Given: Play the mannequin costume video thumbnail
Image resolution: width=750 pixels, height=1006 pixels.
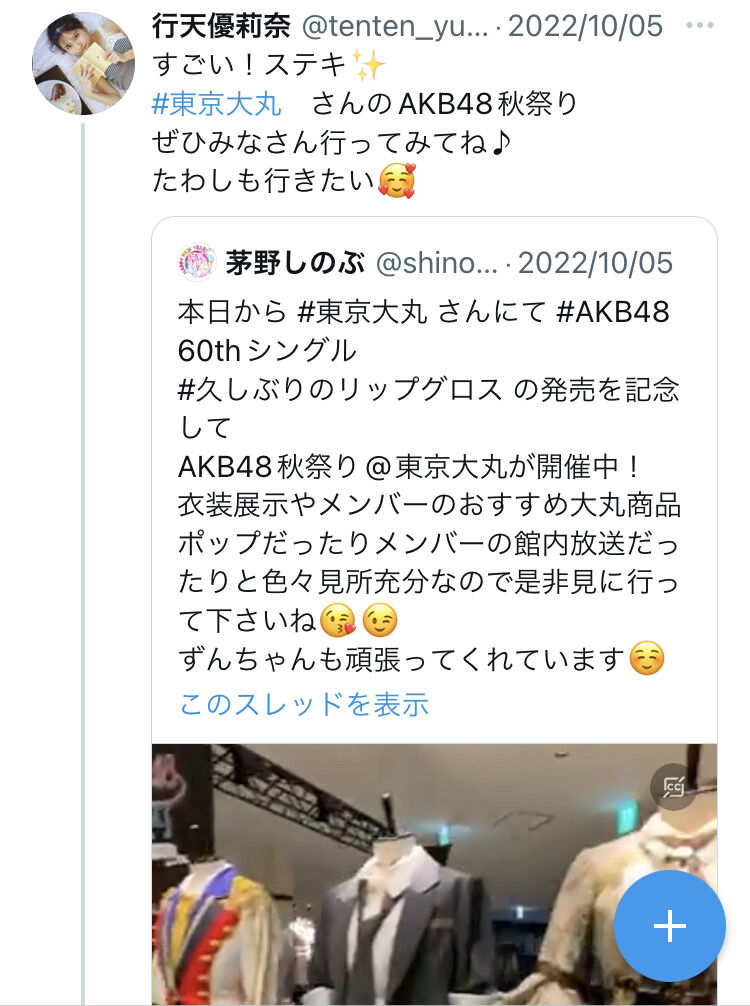Looking at the screenshot, I should 434,874.
